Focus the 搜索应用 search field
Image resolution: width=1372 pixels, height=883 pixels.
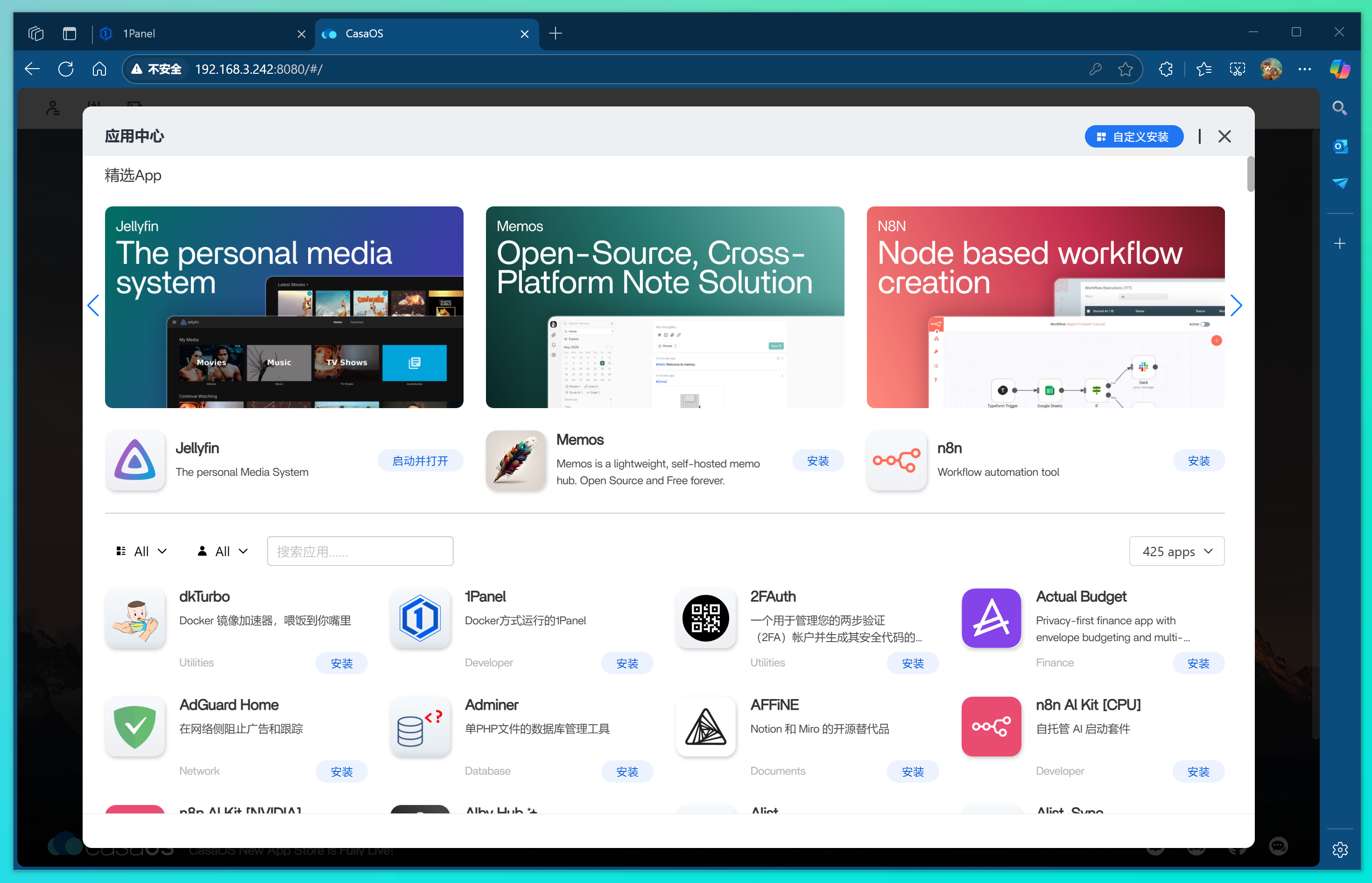(x=360, y=551)
